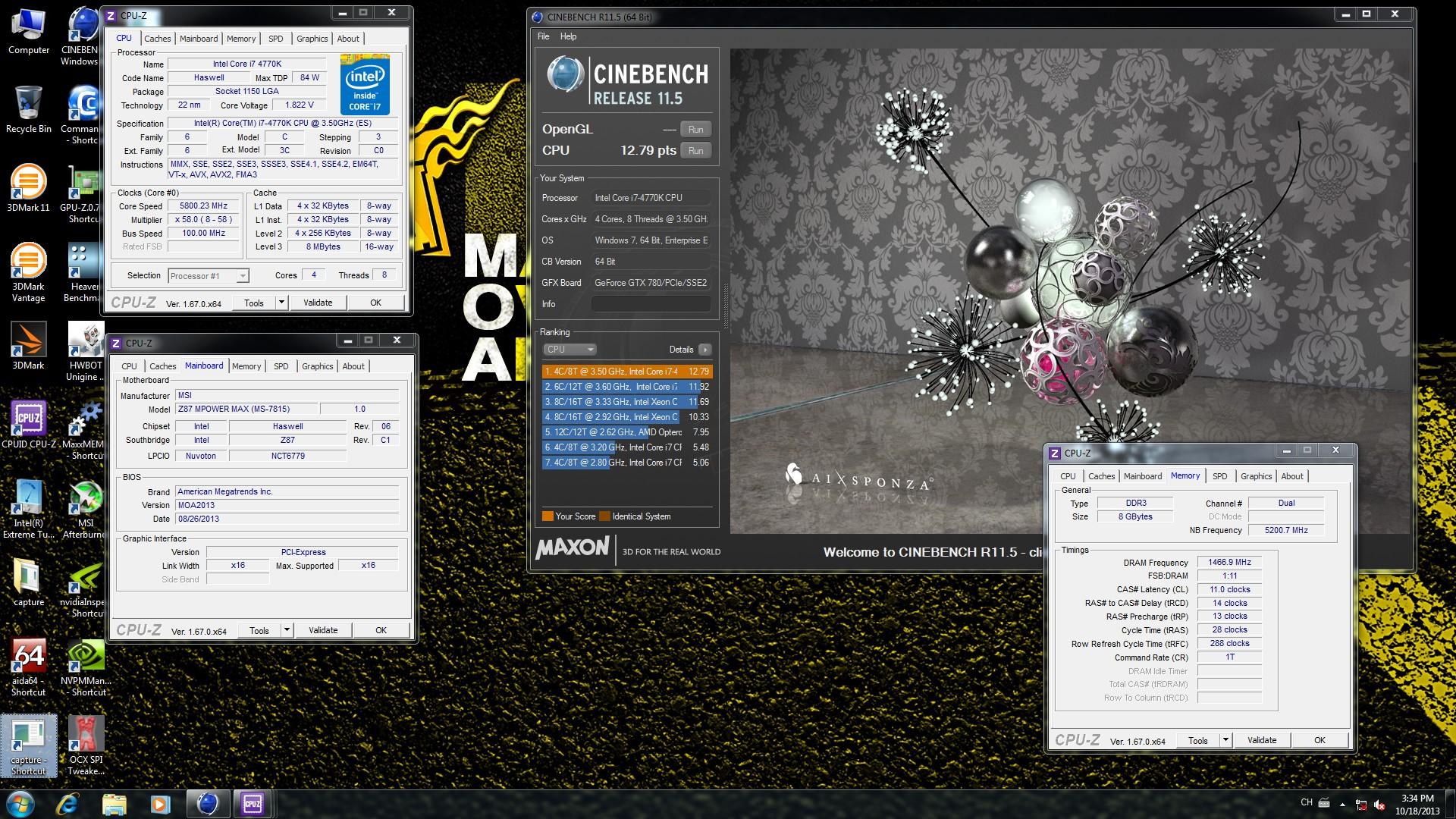Switch to Caches tab in top CPU-Z window
This screenshot has height=819, width=1456.
[158, 39]
